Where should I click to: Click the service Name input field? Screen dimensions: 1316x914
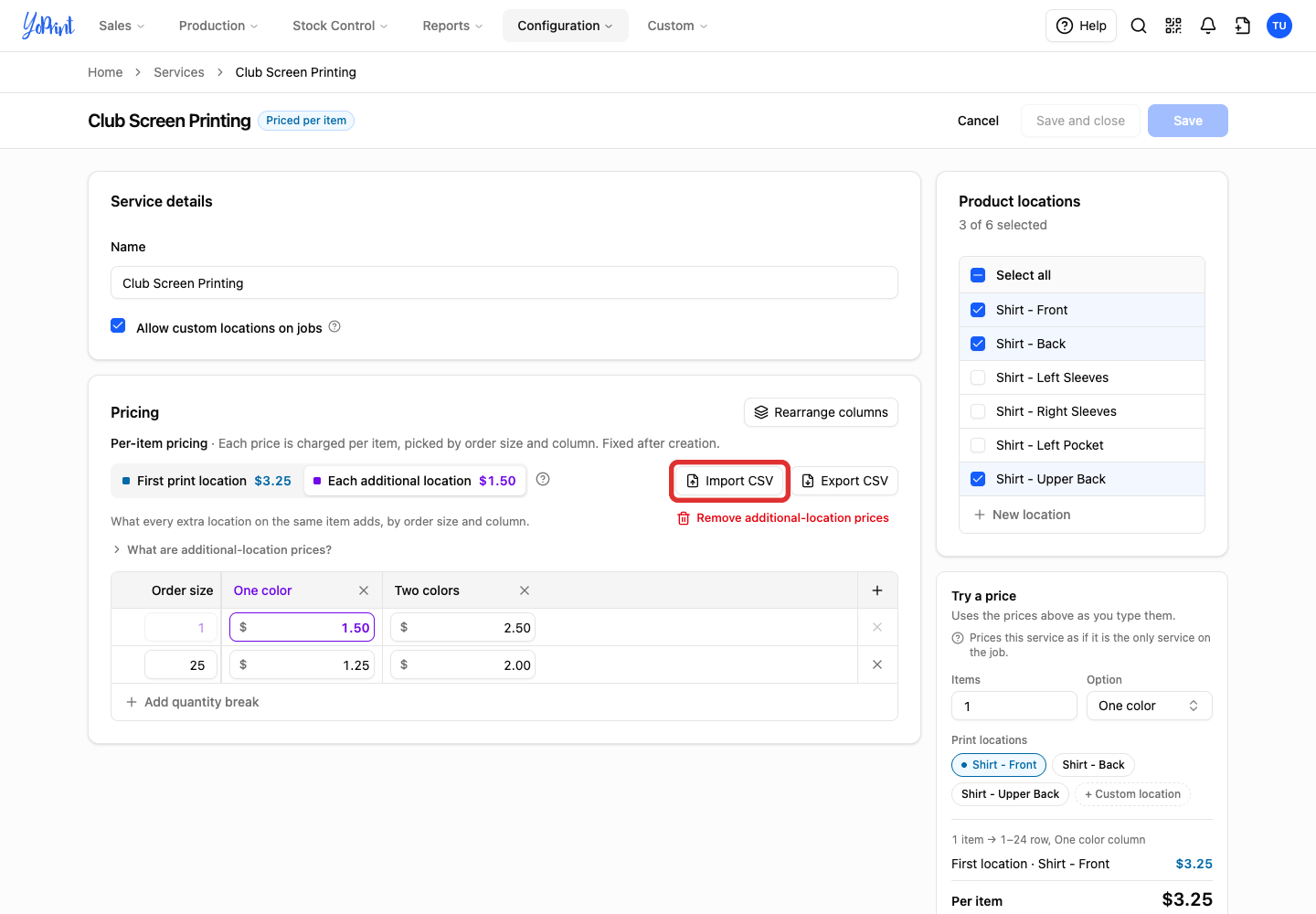[504, 282]
